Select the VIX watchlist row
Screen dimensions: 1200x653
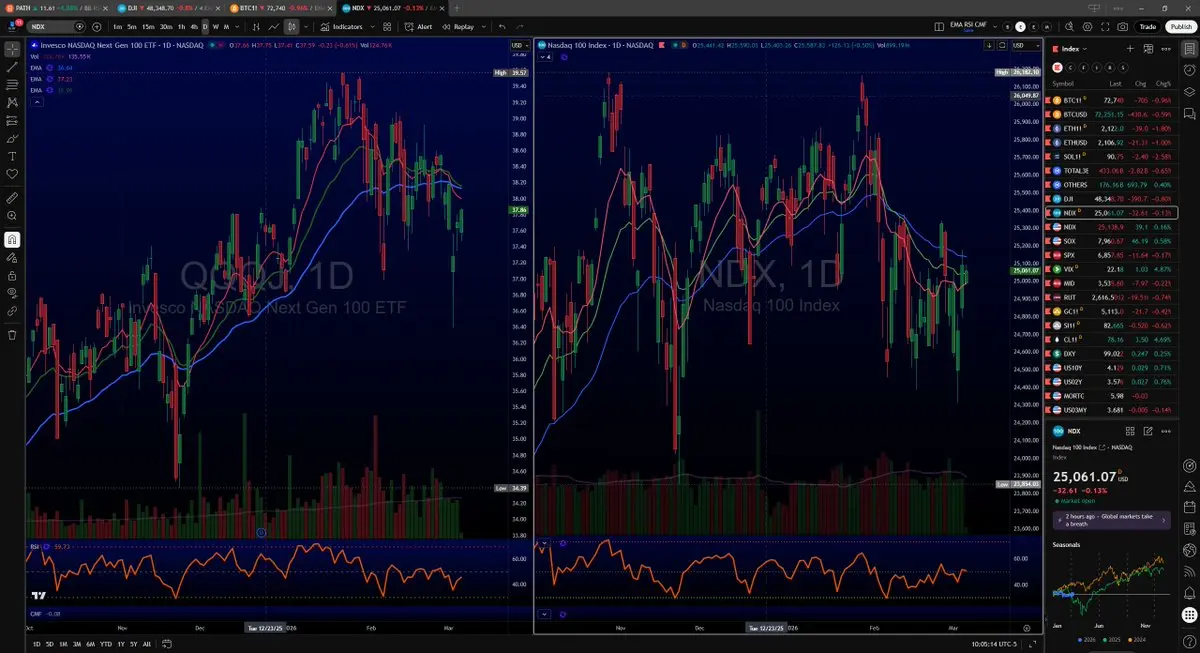click(x=1110, y=269)
